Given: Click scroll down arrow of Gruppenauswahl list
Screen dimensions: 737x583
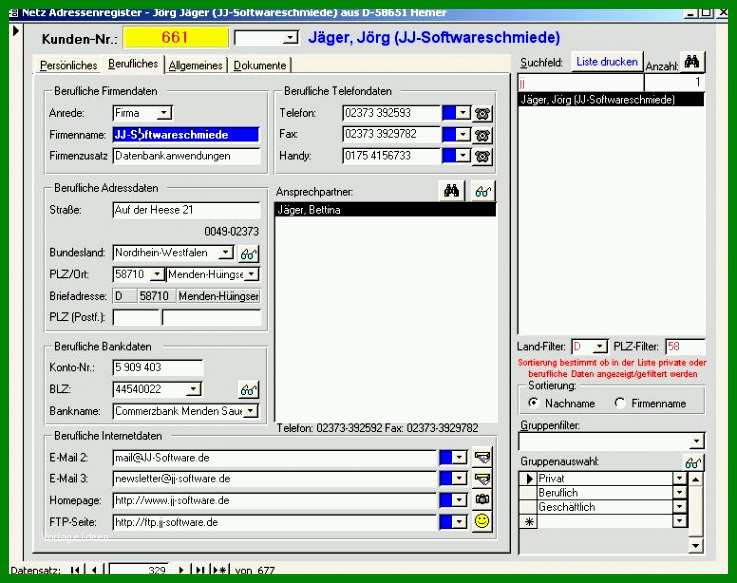Looking at the screenshot, I should pyautogui.click(x=696, y=545).
